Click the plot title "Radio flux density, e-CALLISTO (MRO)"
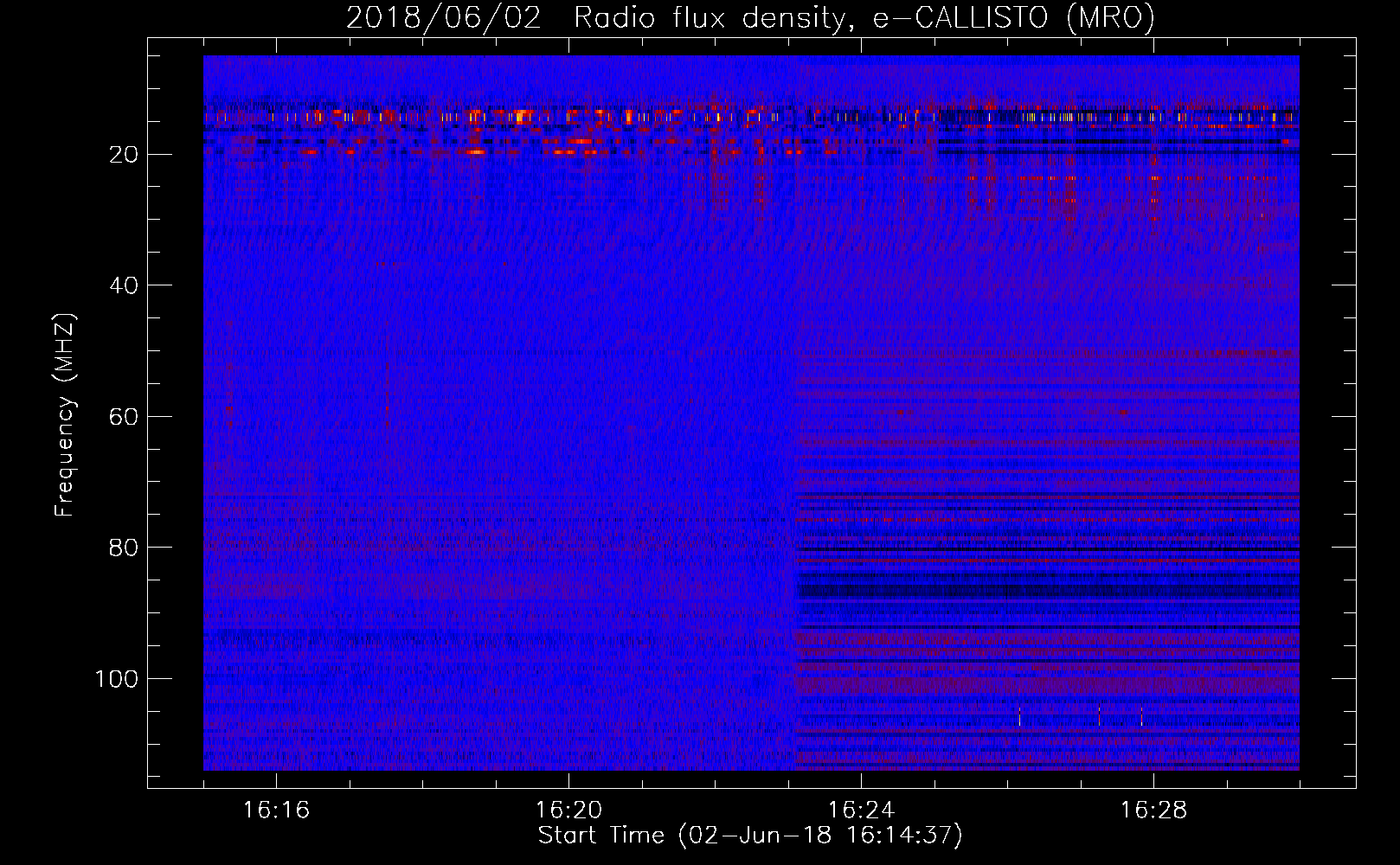 tap(864, 18)
